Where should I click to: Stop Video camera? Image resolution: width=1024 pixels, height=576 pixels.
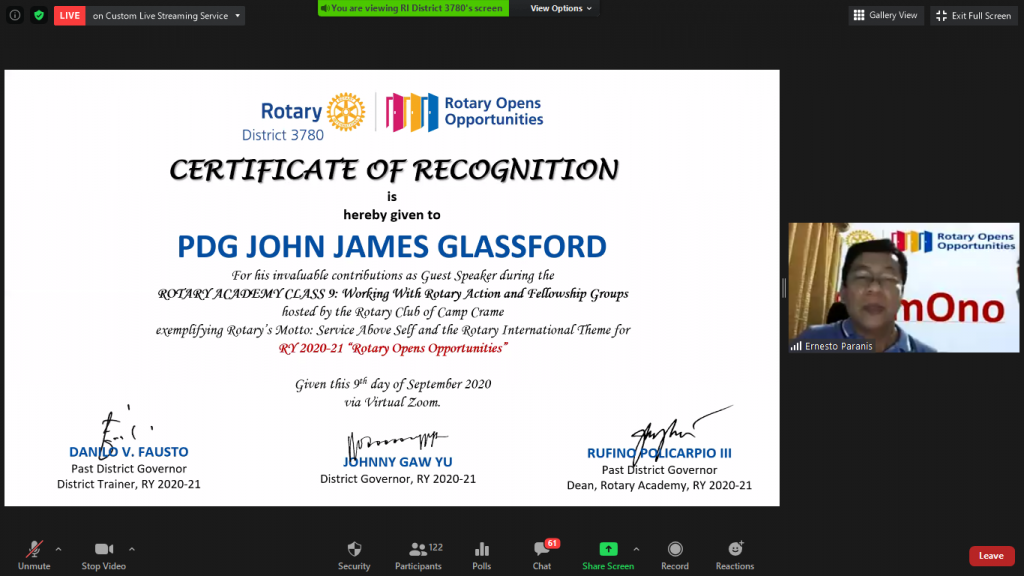104,556
